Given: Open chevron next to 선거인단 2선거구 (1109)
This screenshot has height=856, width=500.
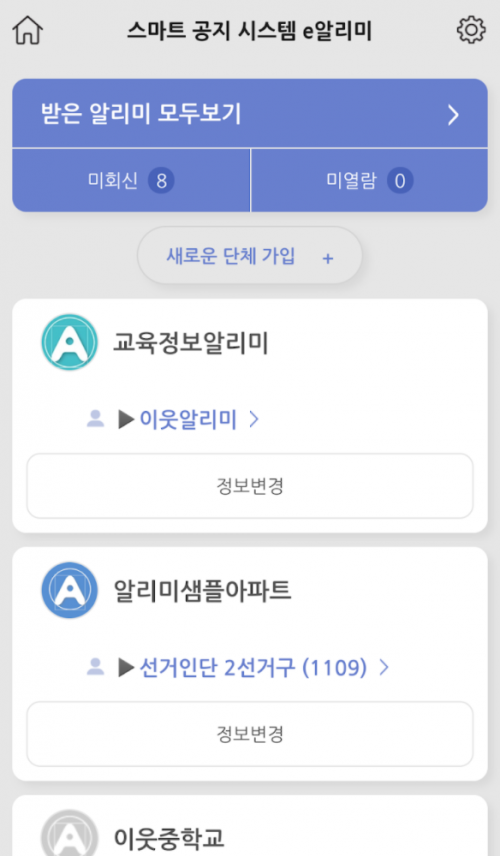Looking at the screenshot, I should pos(384,667).
